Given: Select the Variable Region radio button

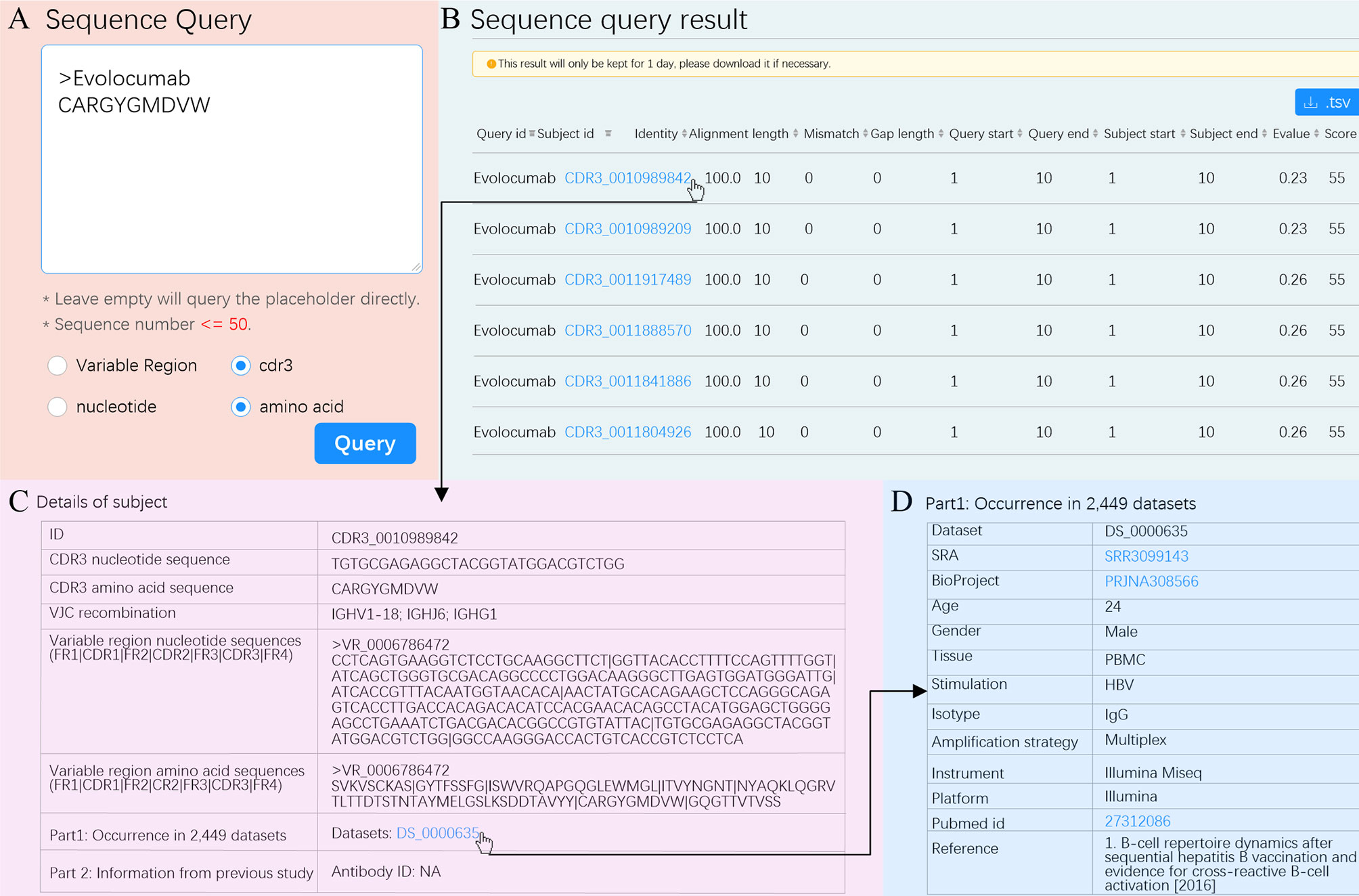Looking at the screenshot, I should (58, 365).
